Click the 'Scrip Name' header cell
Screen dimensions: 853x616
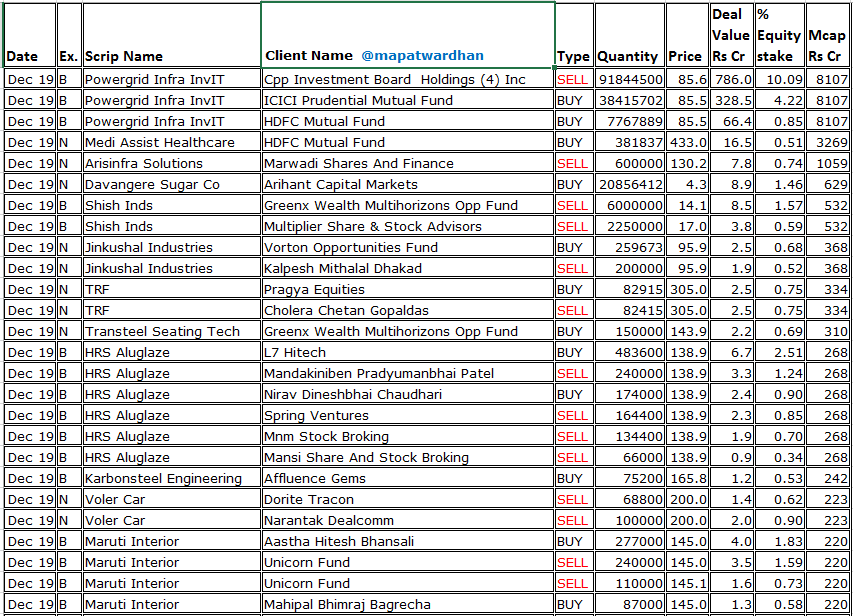pyautogui.click(x=171, y=35)
